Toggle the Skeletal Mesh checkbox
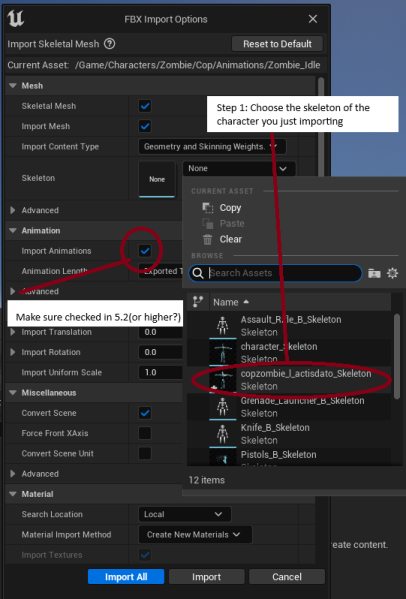This screenshot has height=599, width=406. click(145, 106)
